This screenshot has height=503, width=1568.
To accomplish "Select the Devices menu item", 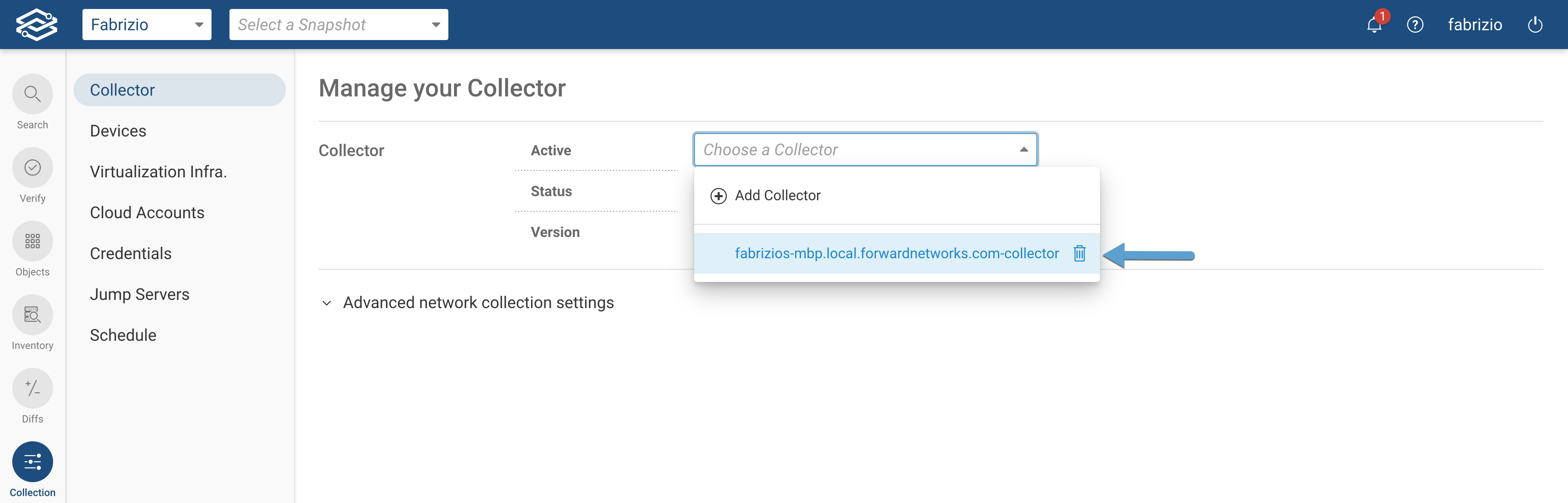I will (118, 131).
